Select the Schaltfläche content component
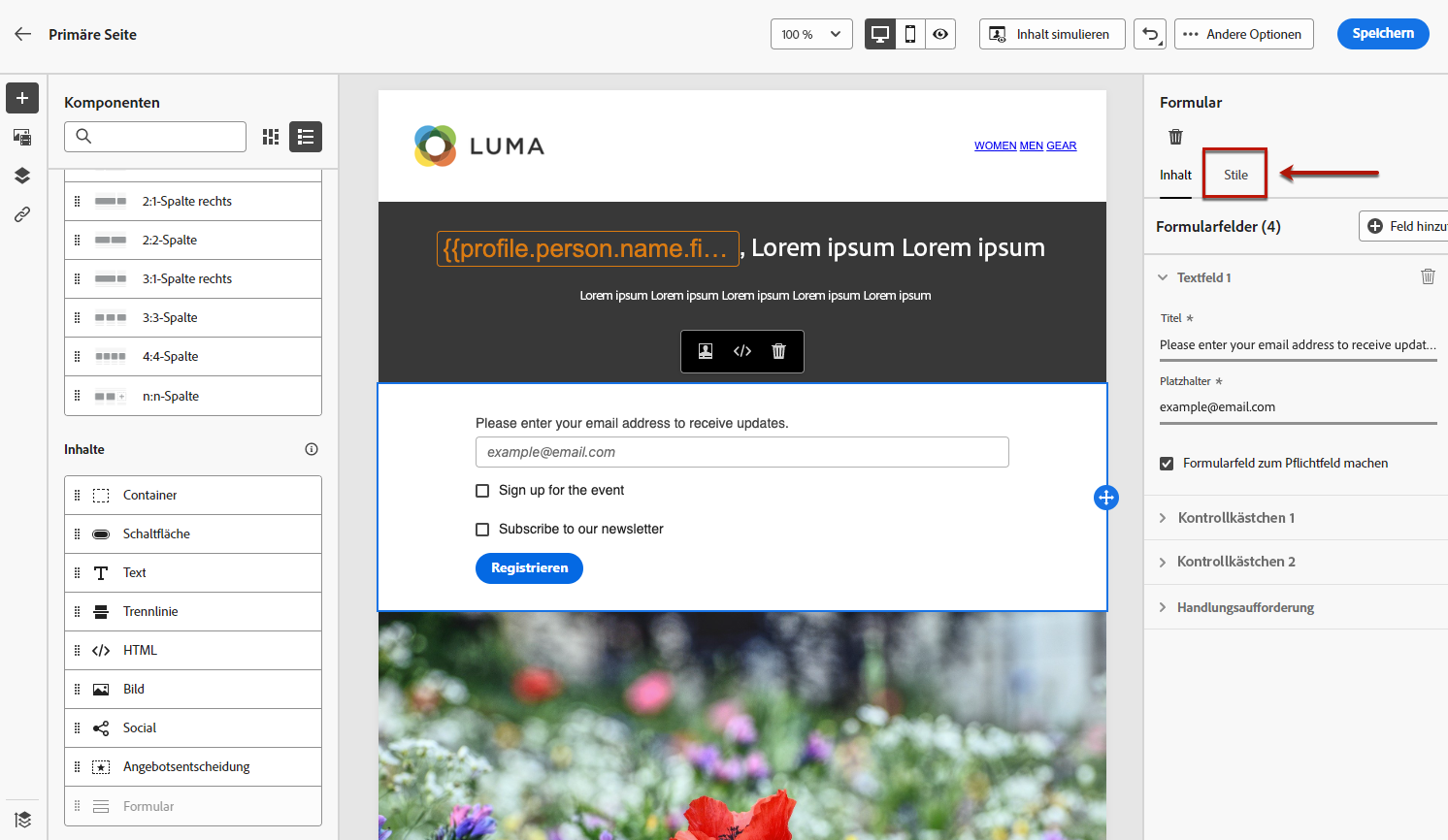Screen dimensions: 1448x840 (x=193, y=534)
